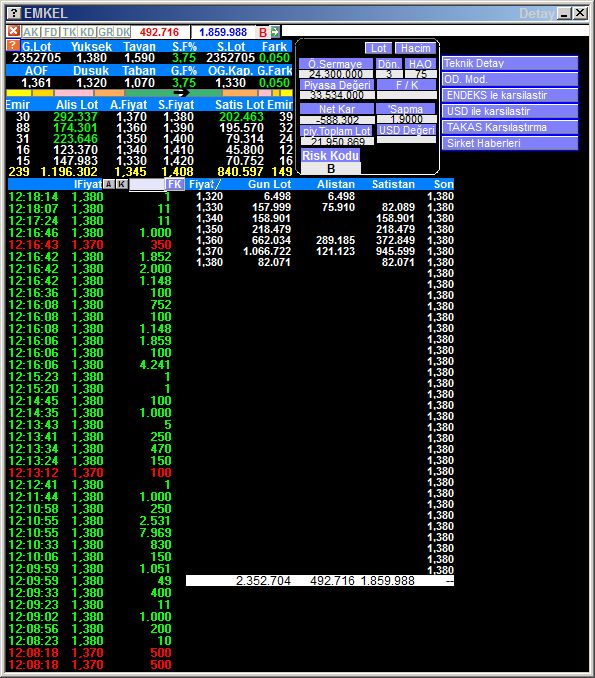Open OD. Mod. option

pos(510,80)
